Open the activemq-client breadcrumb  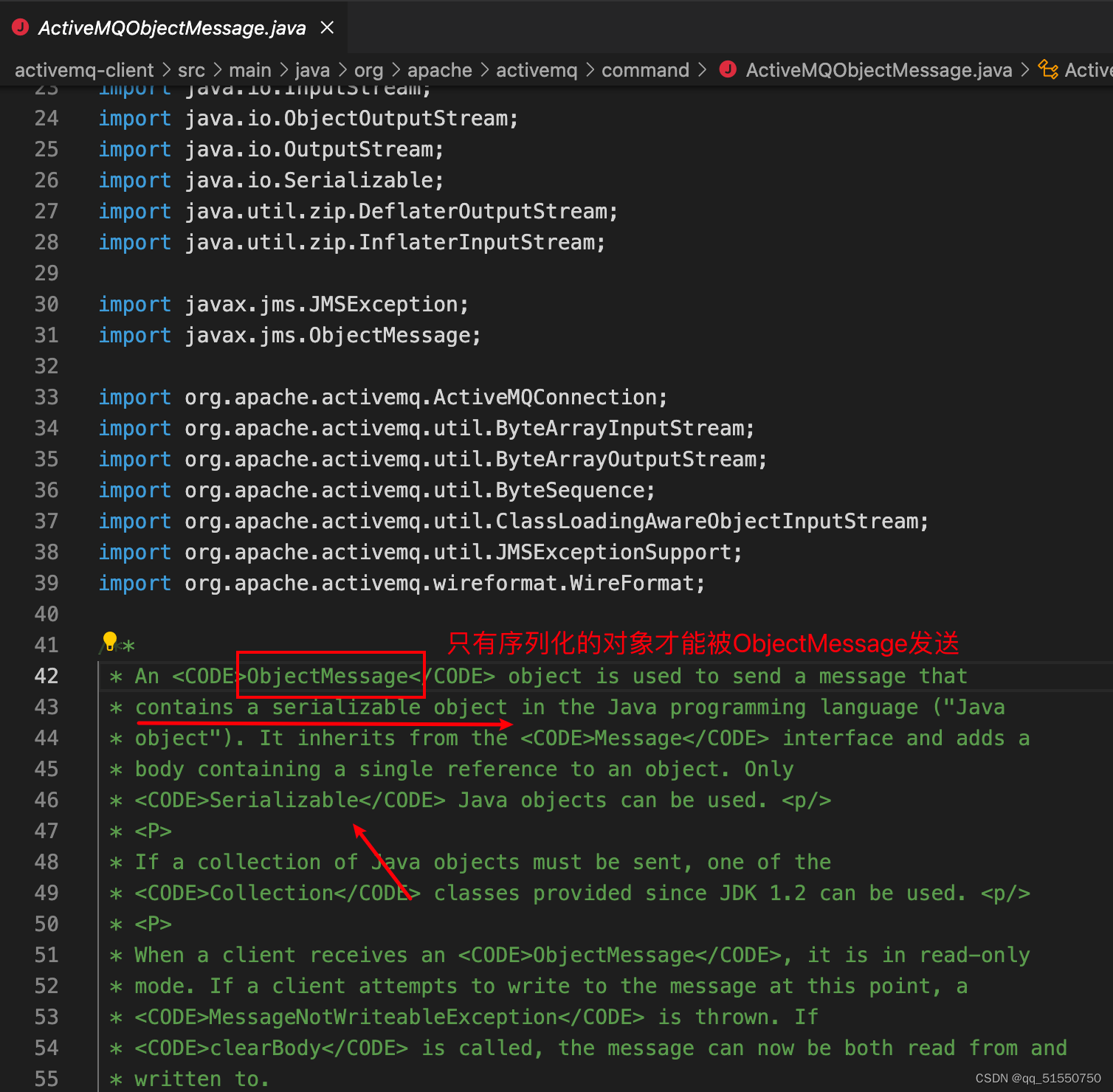84,70
